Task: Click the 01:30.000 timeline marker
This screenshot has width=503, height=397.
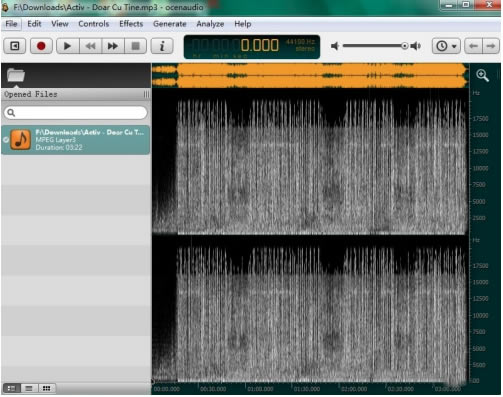Action: pyautogui.click(x=307, y=389)
